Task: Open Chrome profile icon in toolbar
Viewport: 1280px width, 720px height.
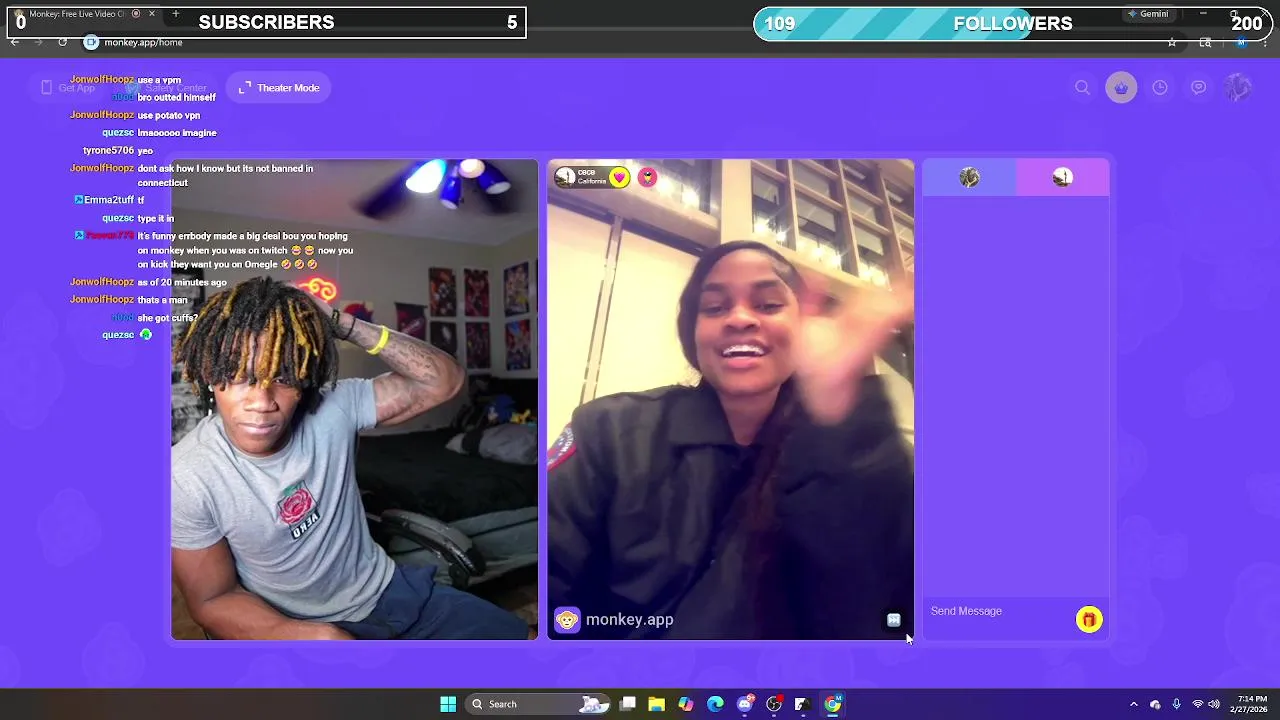Action: [1241, 42]
